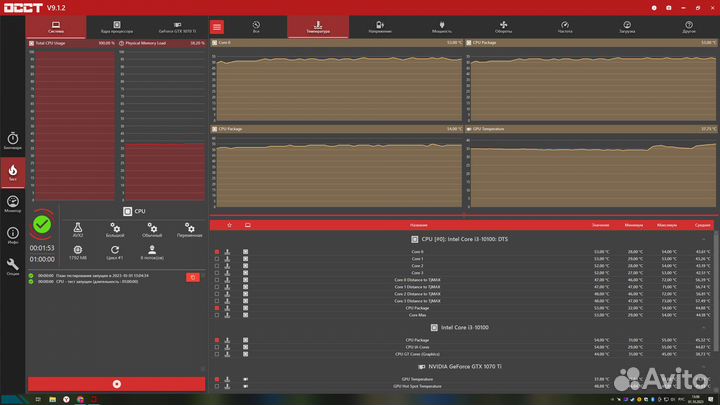The width and height of the screenshot is (720, 405).
Task: Change the 1792 MB memory setting
Action: pos(78,253)
